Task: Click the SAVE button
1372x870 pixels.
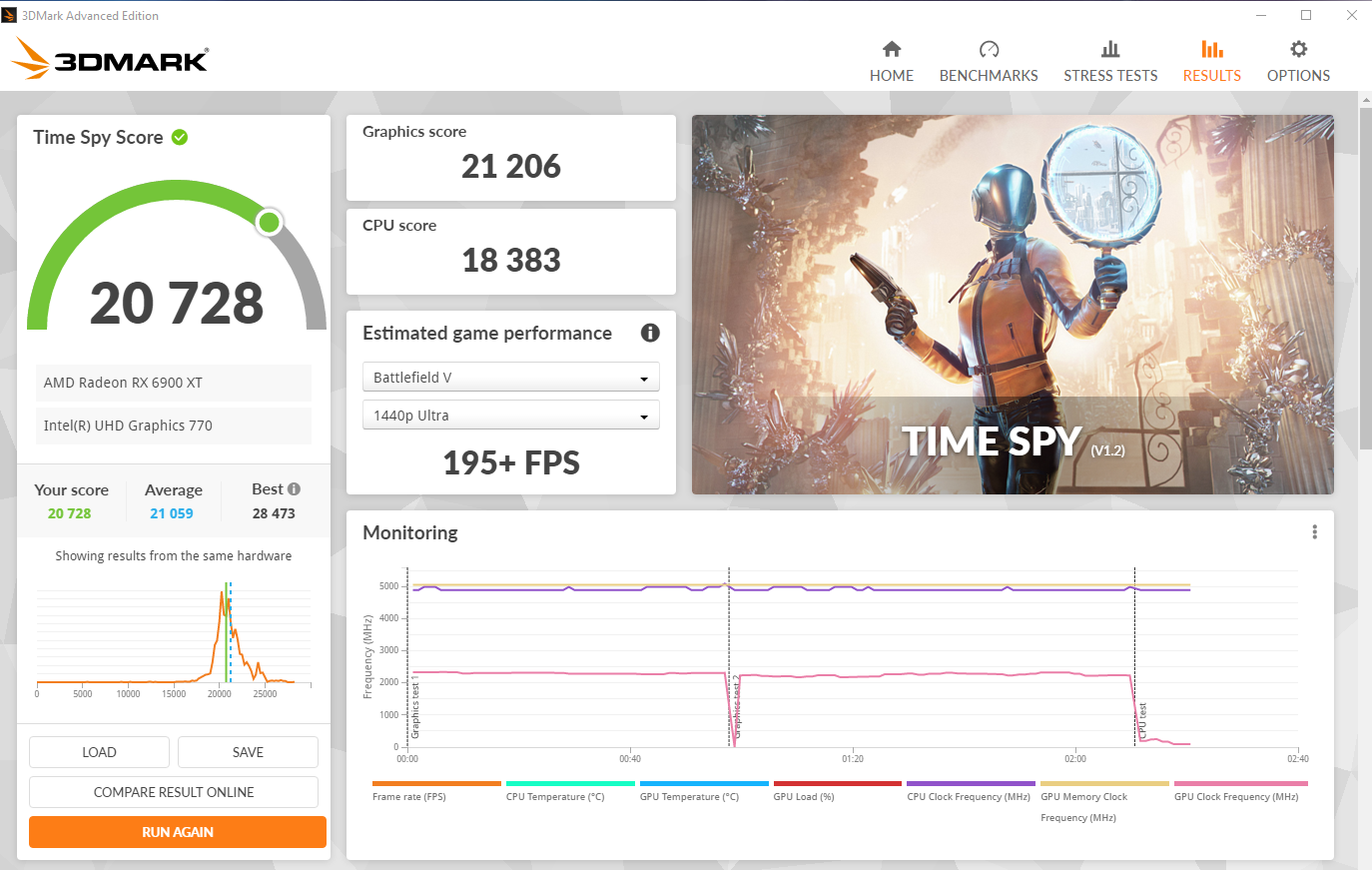Action: point(248,752)
